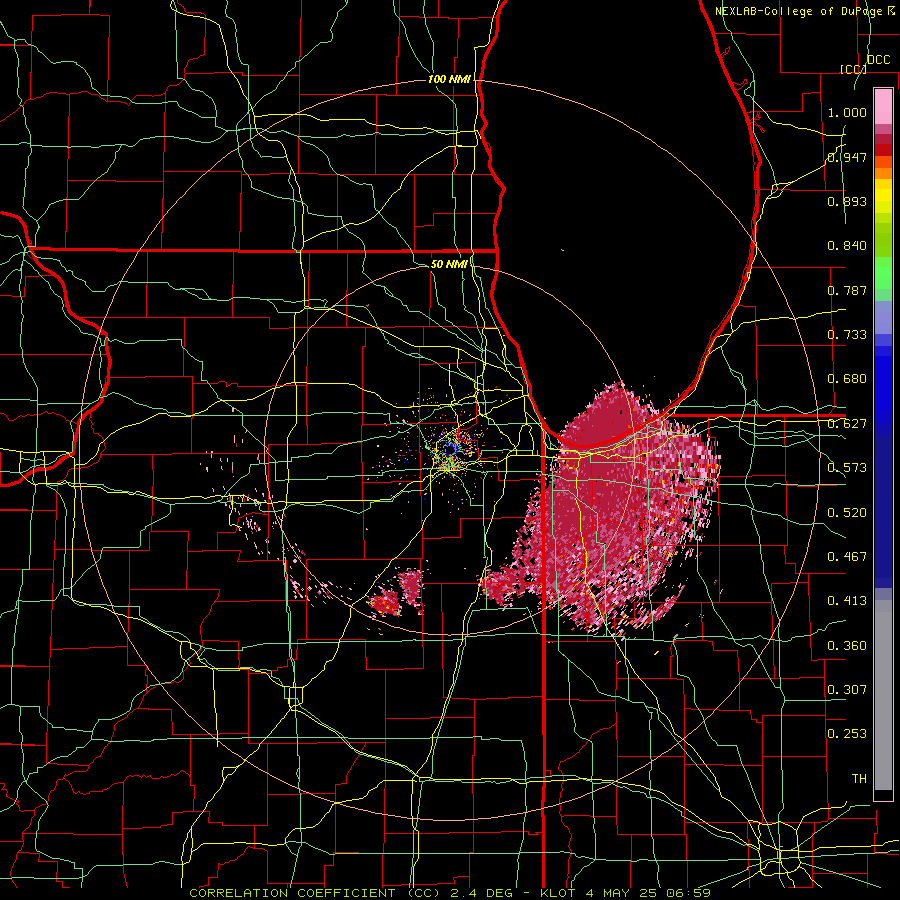Click the CORRELATION COEFFICIENT (CC) footer title
The image size is (900, 900).
tap(315, 893)
